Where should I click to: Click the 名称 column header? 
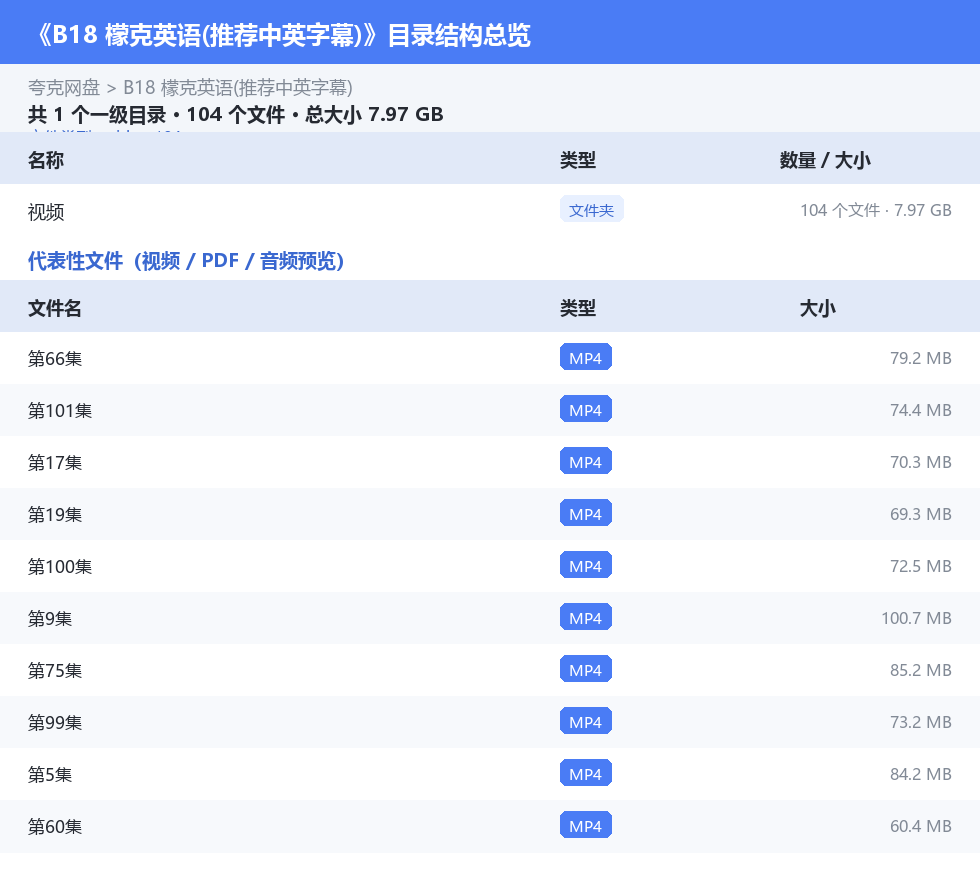pyautogui.click(x=46, y=160)
